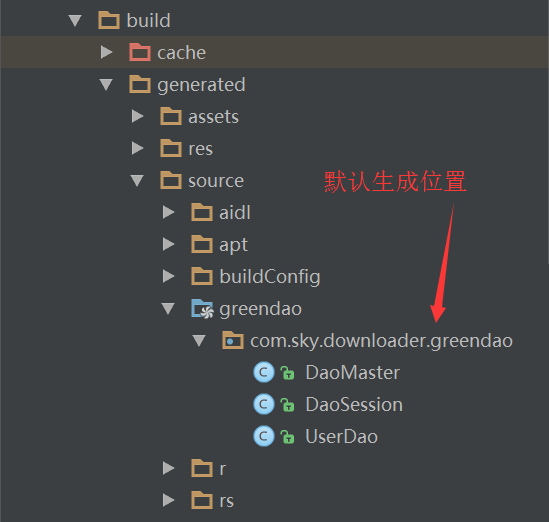
Task: Click the source folder icon
Action: tap(171, 180)
